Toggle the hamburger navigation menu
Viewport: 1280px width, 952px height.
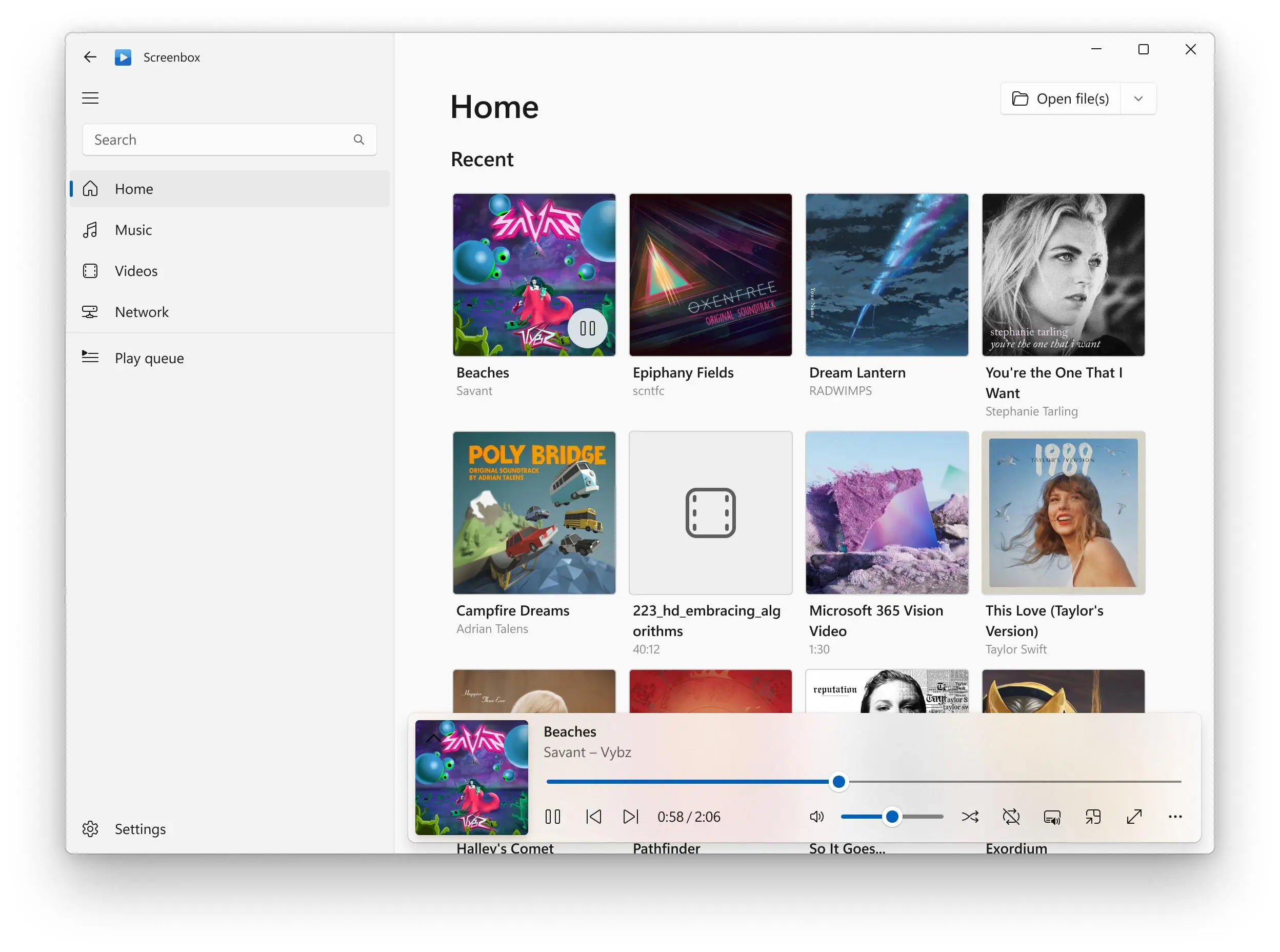click(90, 98)
